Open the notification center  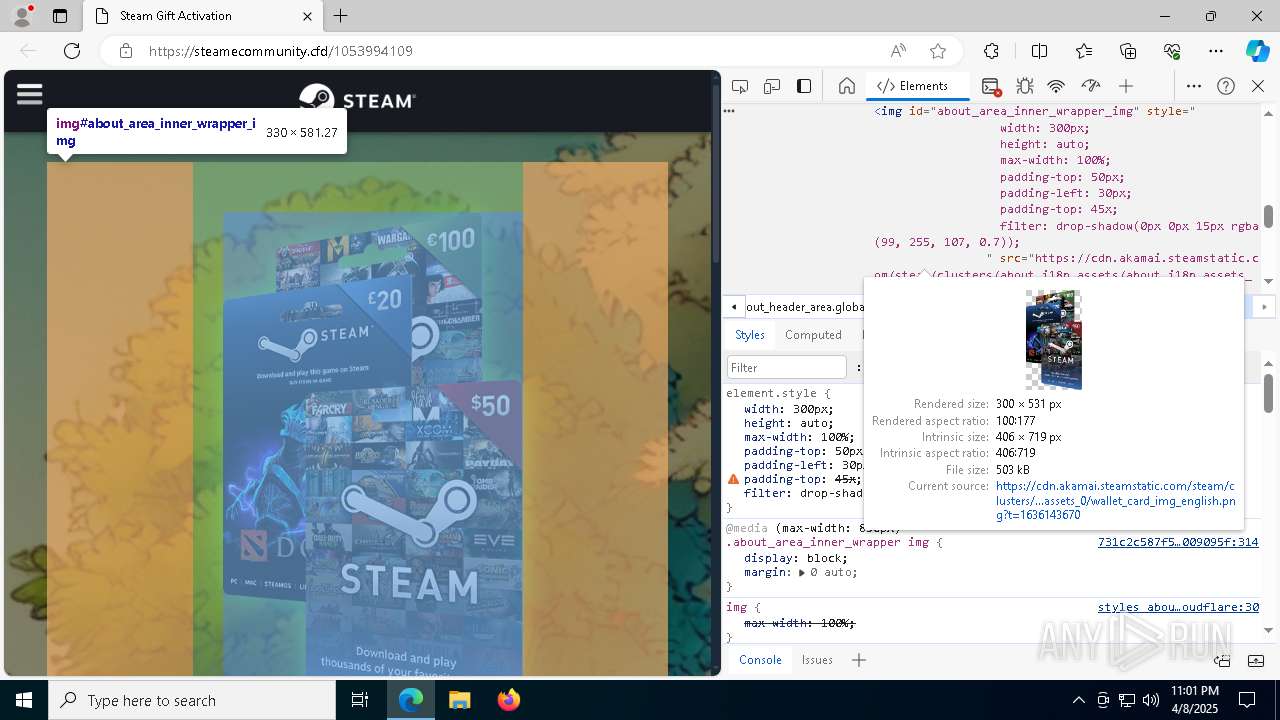[x=1247, y=700]
